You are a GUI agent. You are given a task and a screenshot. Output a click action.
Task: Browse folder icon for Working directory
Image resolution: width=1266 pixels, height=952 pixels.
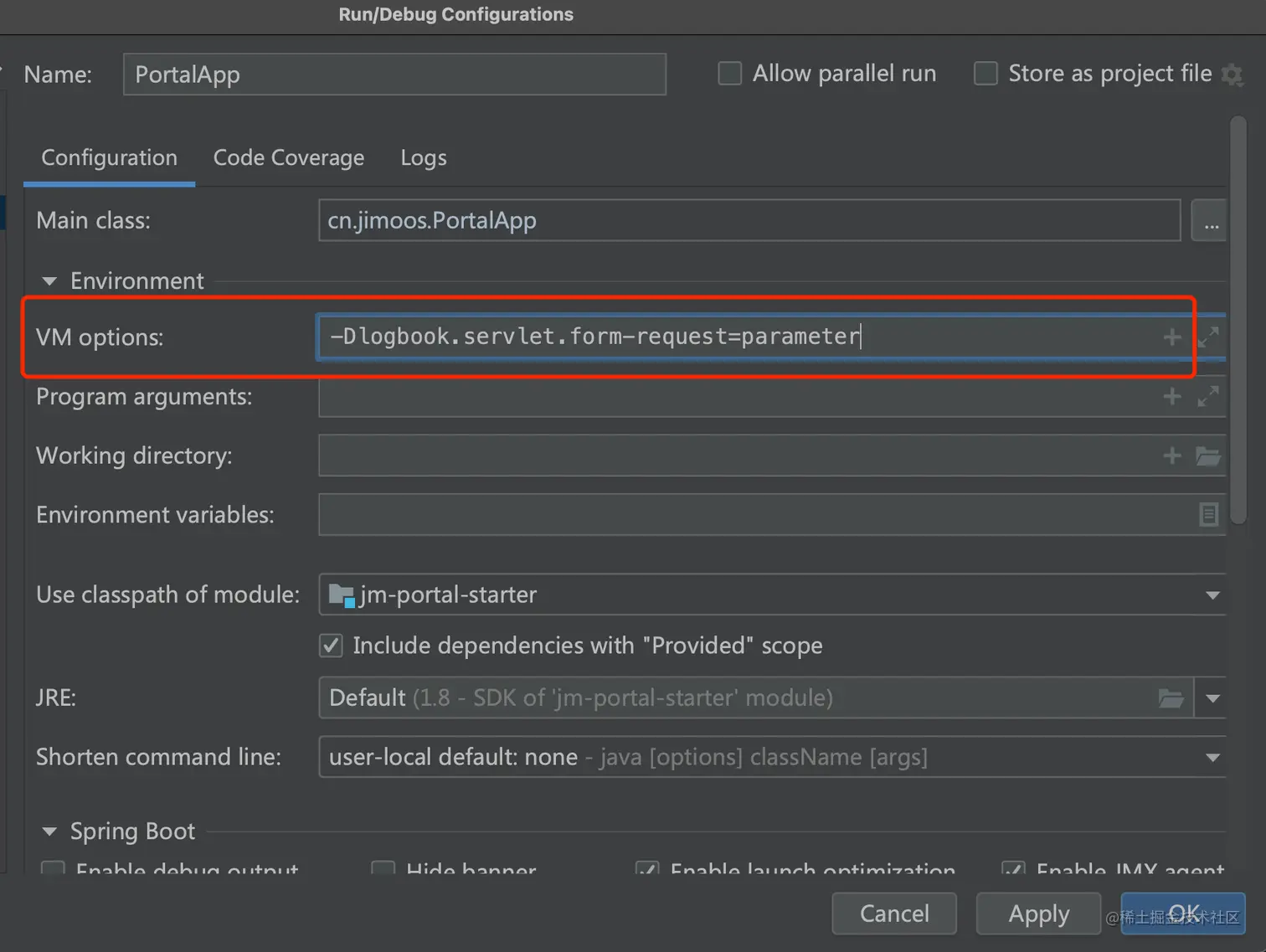click(x=1208, y=455)
